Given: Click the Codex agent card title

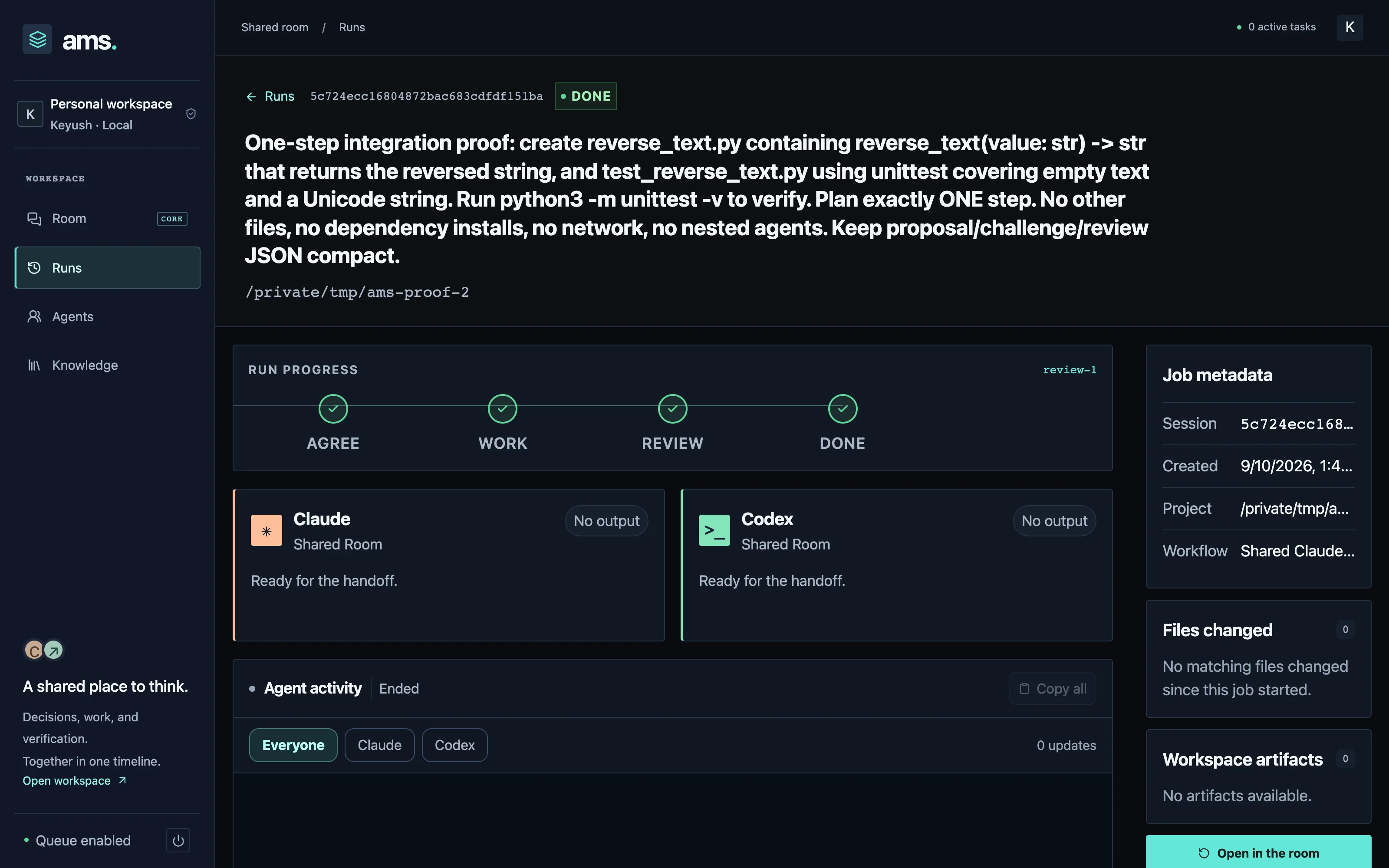Looking at the screenshot, I should pos(767,519).
